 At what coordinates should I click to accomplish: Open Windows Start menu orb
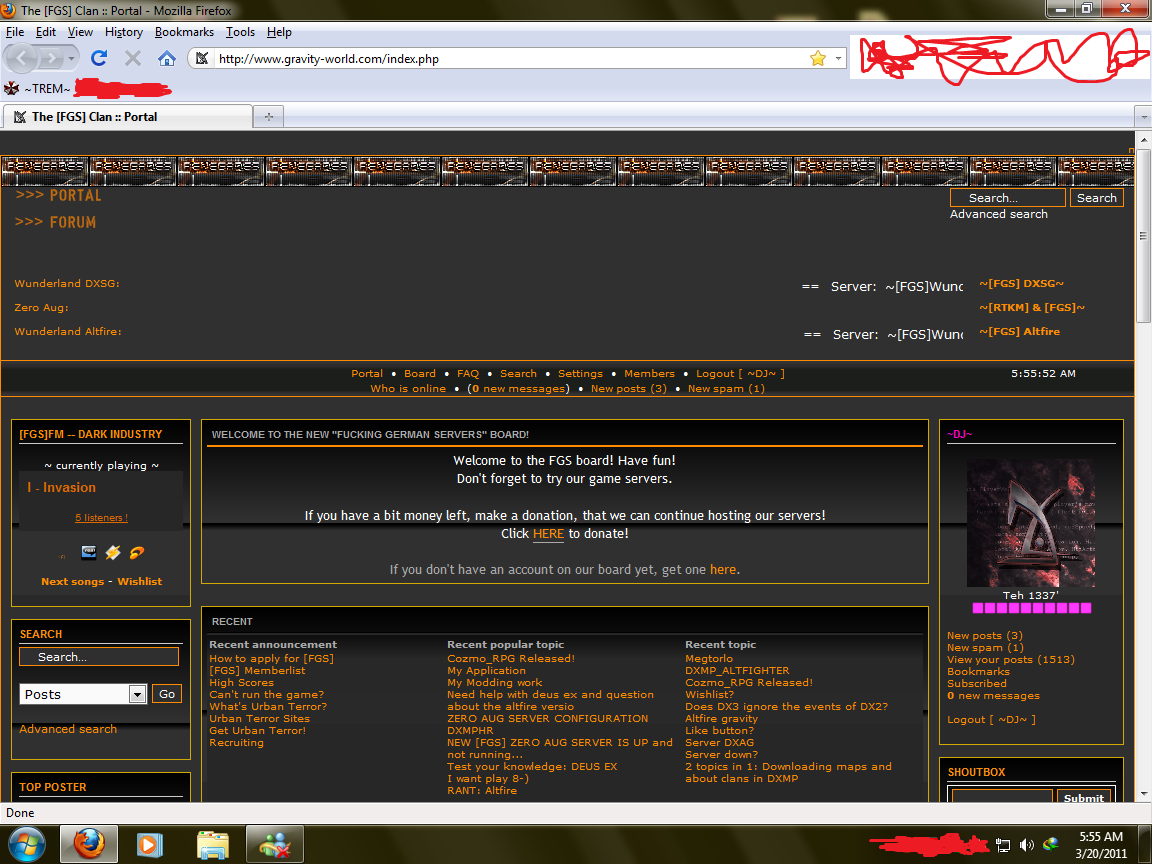coord(27,844)
